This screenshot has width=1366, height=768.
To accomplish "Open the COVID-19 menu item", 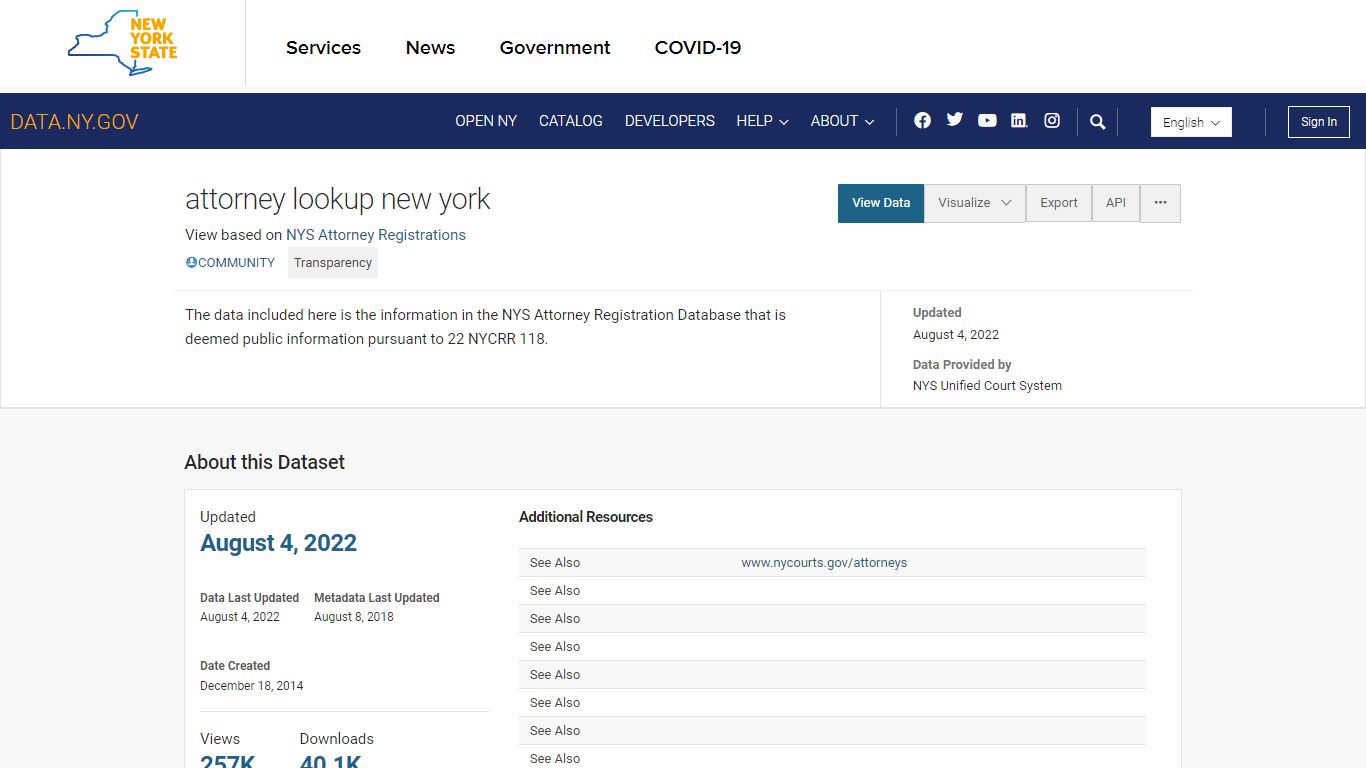I will click(698, 47).
